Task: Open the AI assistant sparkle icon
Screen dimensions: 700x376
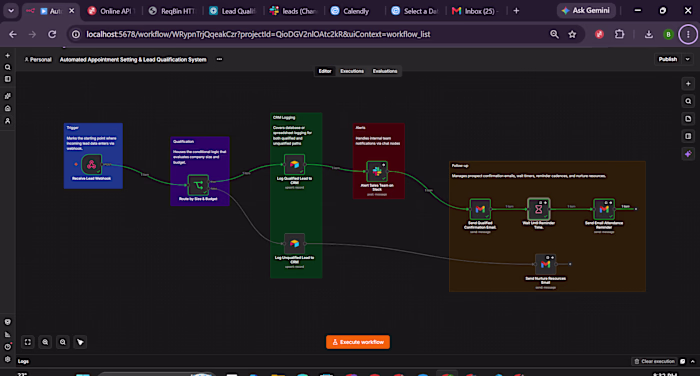Action: click(688, 154)
